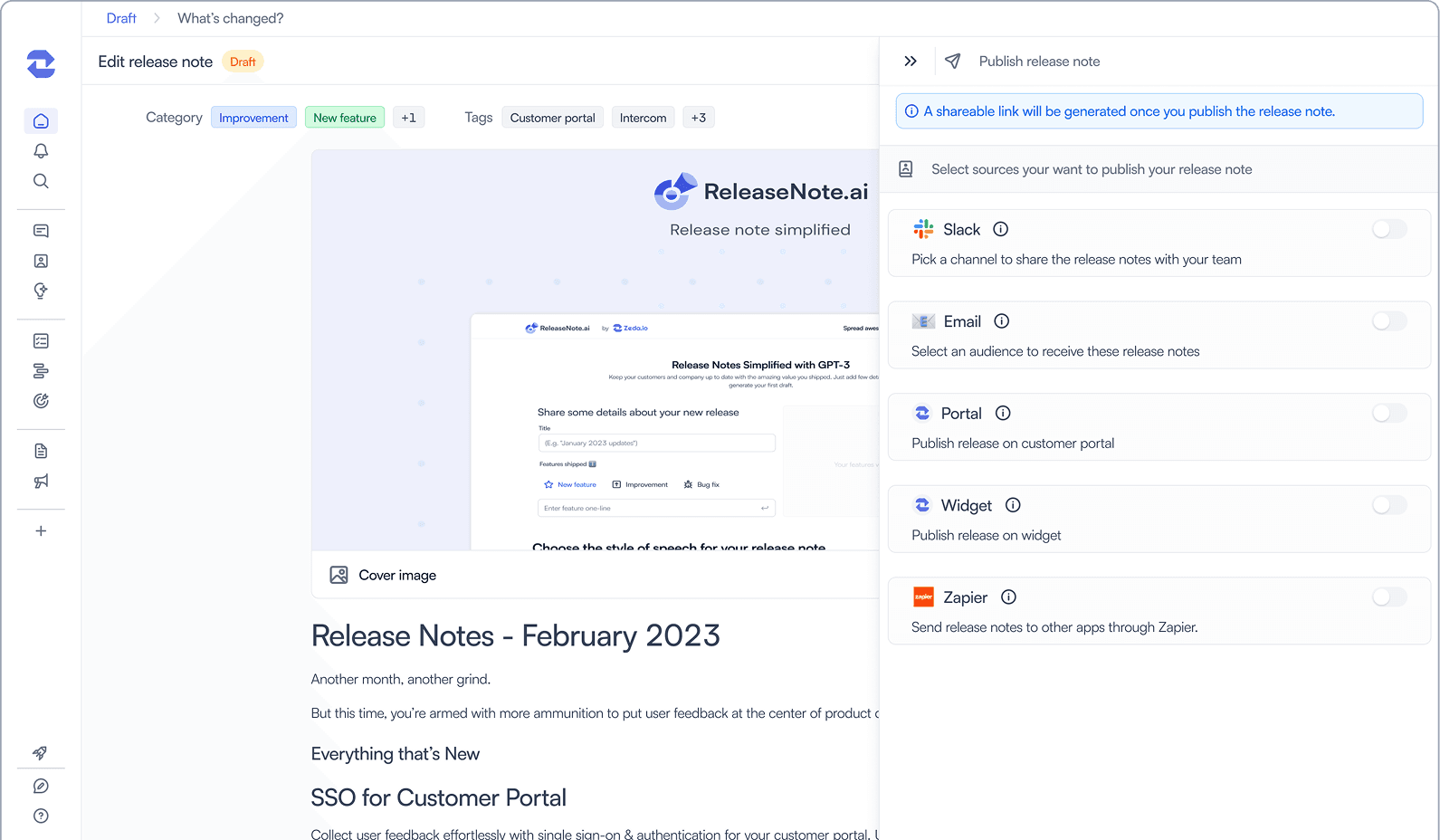
Task: Click the SSO for Customer Portal heading
Action: click(439, 797)
